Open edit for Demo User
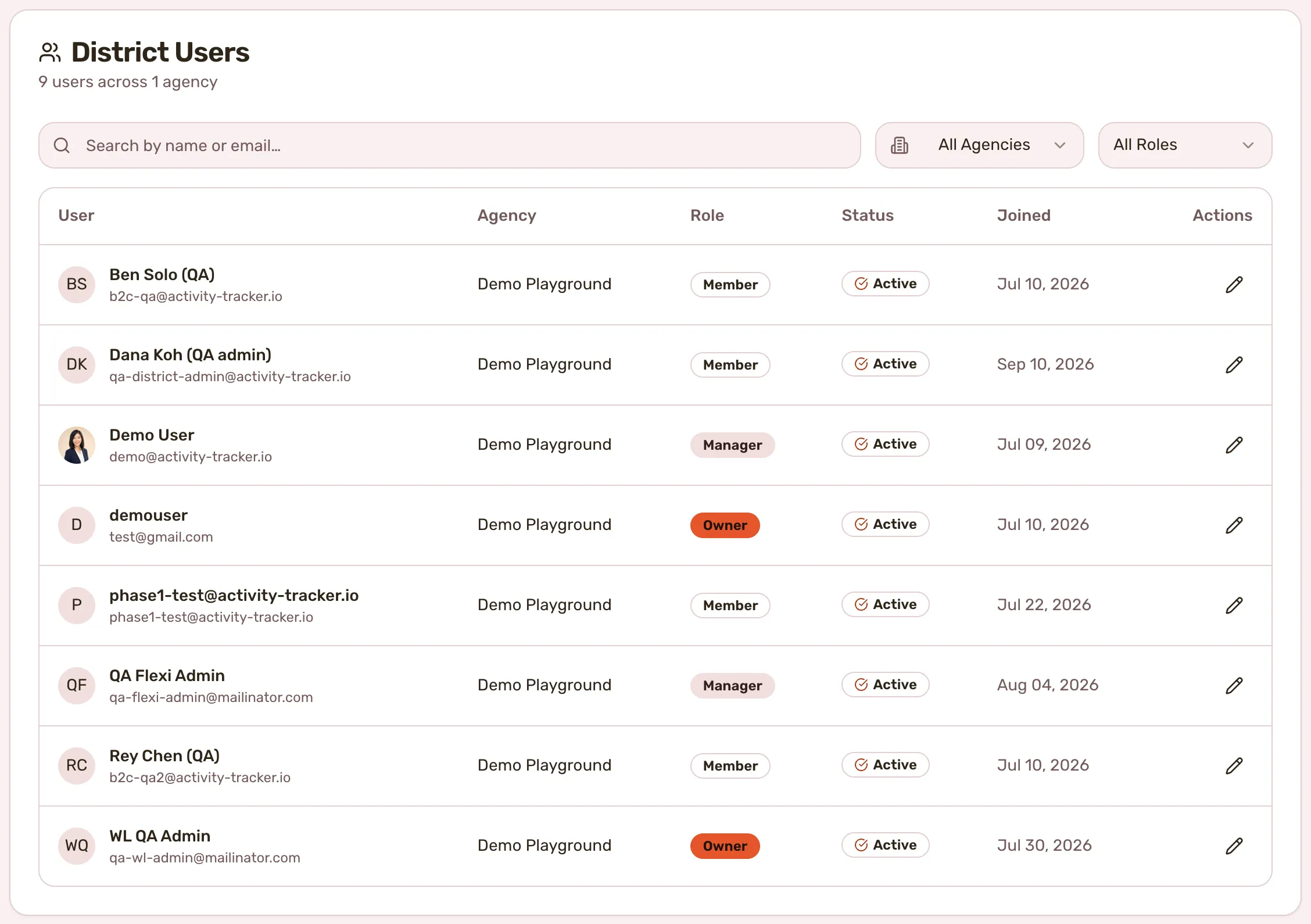Image resolution: width=1311 pixels, height=924 pixels. [x=1234, y=445]
